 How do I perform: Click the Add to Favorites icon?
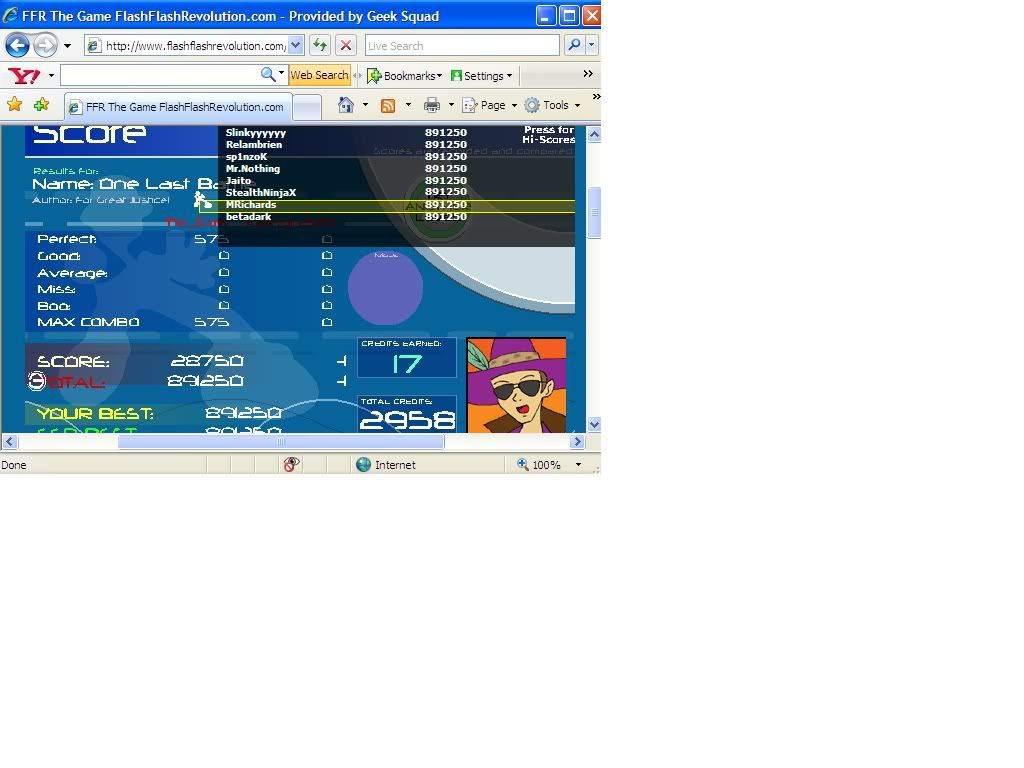[41, 105]
